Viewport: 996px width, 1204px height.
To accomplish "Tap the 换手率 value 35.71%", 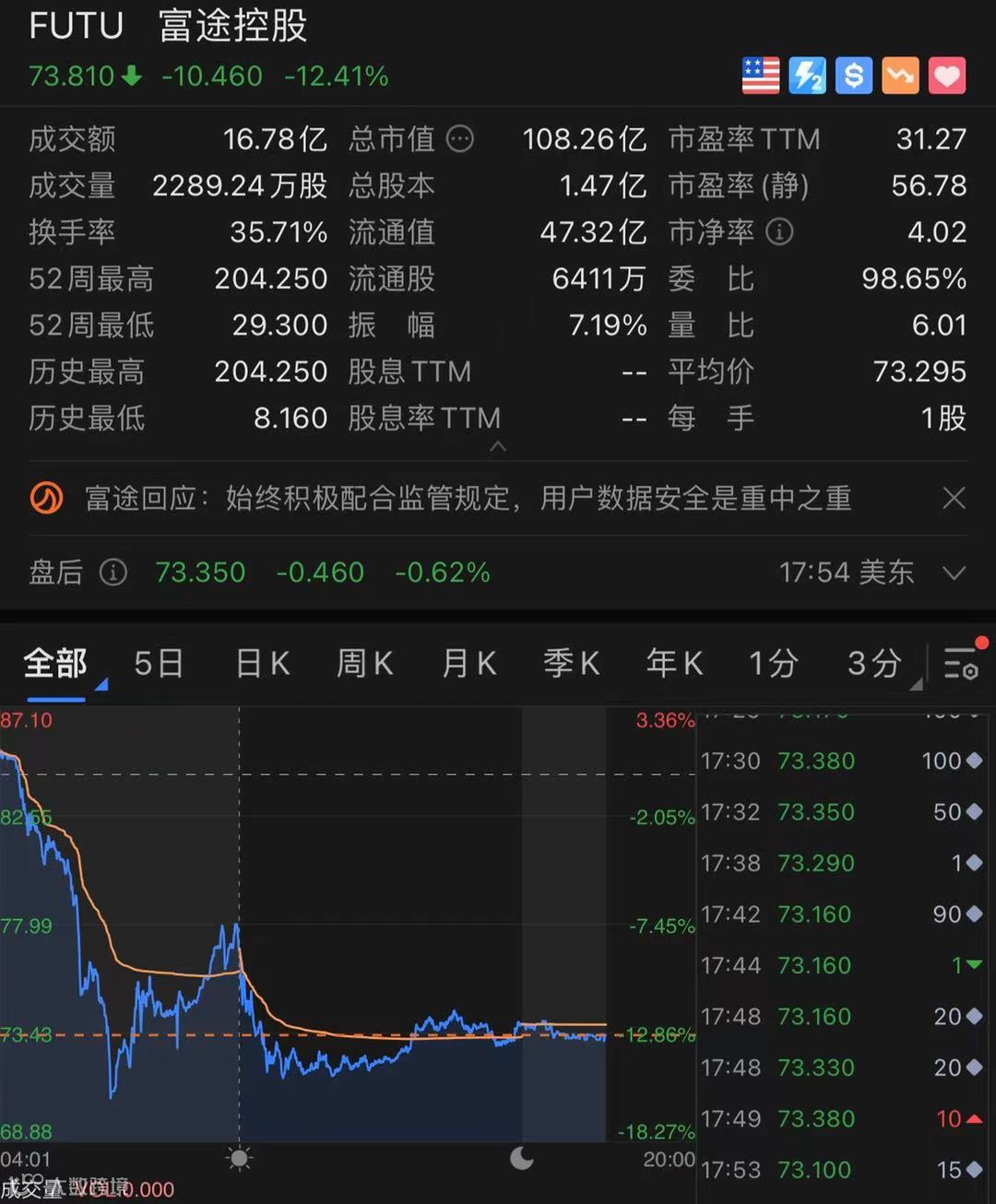I will point(279,232).
